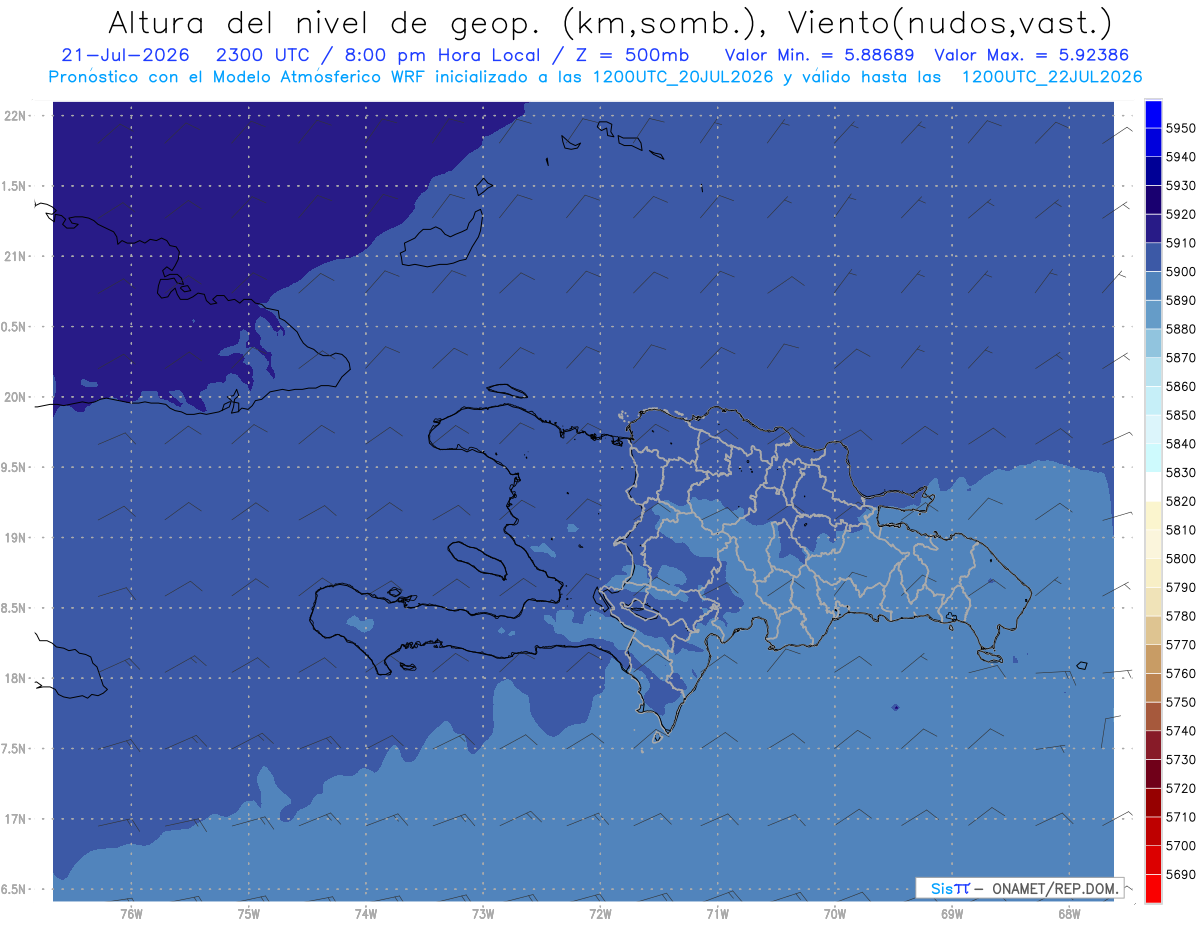Click the 9.5N latitude axis label

15,467
